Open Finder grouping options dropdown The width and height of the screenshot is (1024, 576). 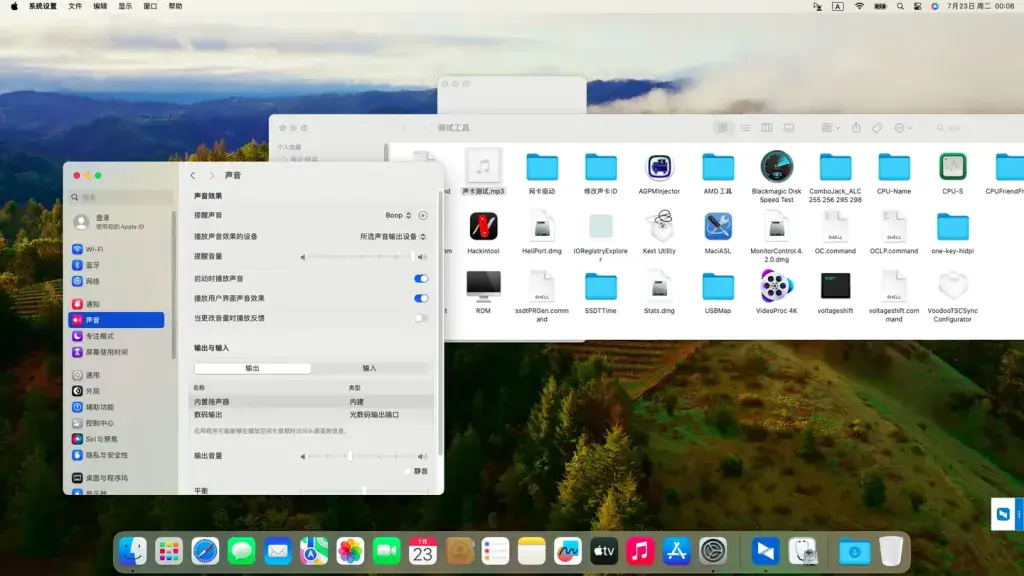pos(831,128)
